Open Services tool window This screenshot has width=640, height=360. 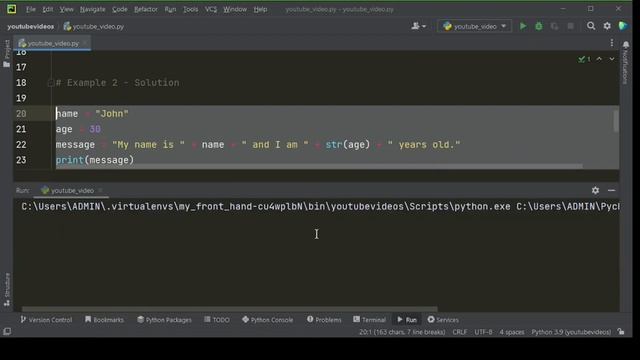[x=443, y=320]
